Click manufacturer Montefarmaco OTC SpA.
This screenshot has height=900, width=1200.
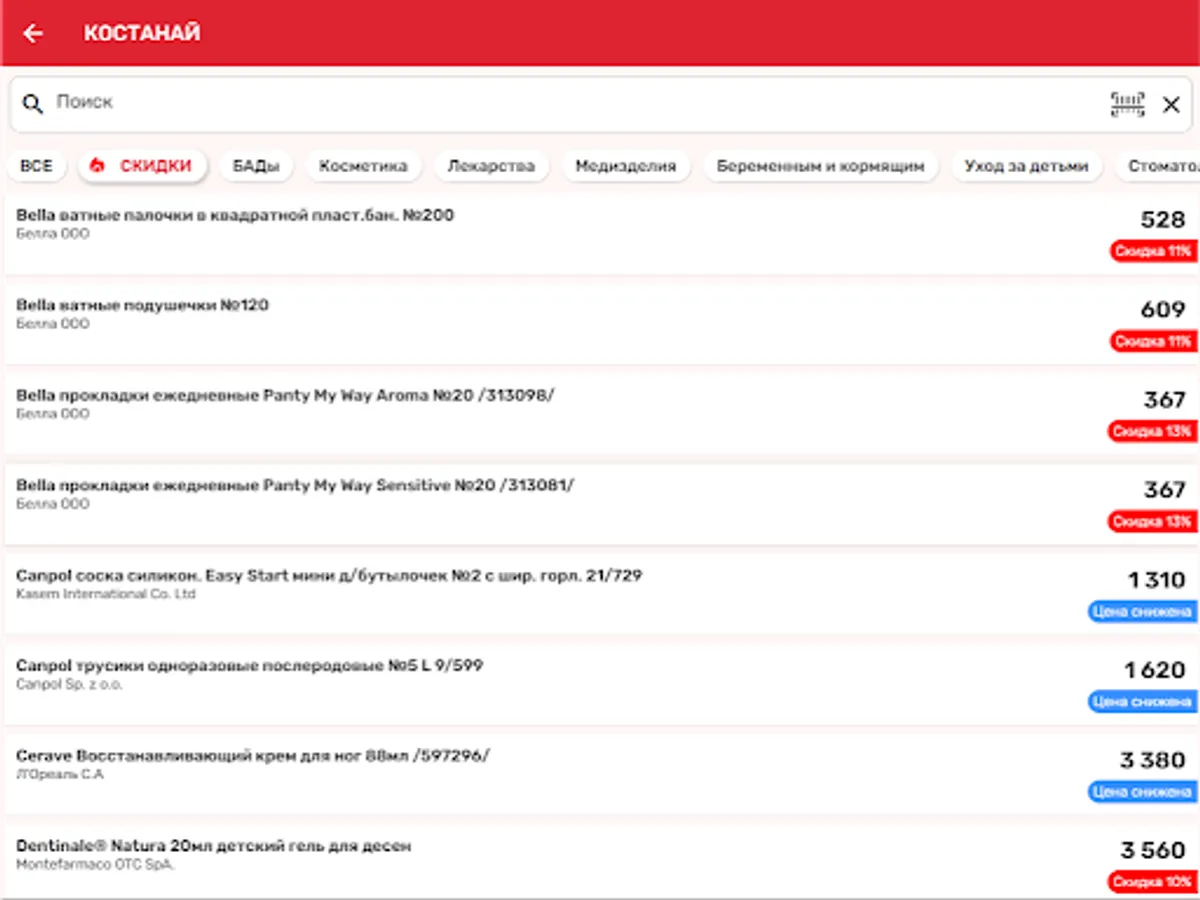[x=96, y=865]
